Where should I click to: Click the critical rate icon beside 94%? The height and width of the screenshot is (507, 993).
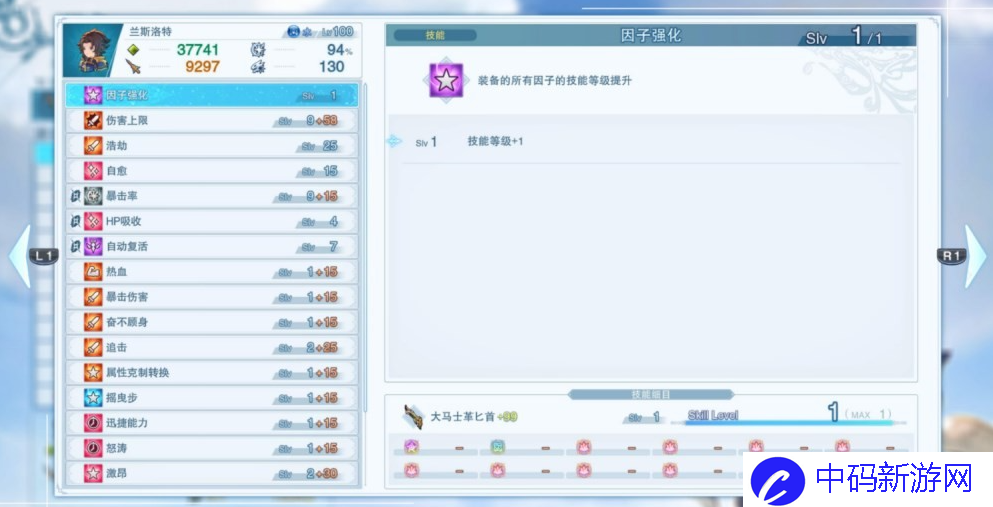coord(258,49)
